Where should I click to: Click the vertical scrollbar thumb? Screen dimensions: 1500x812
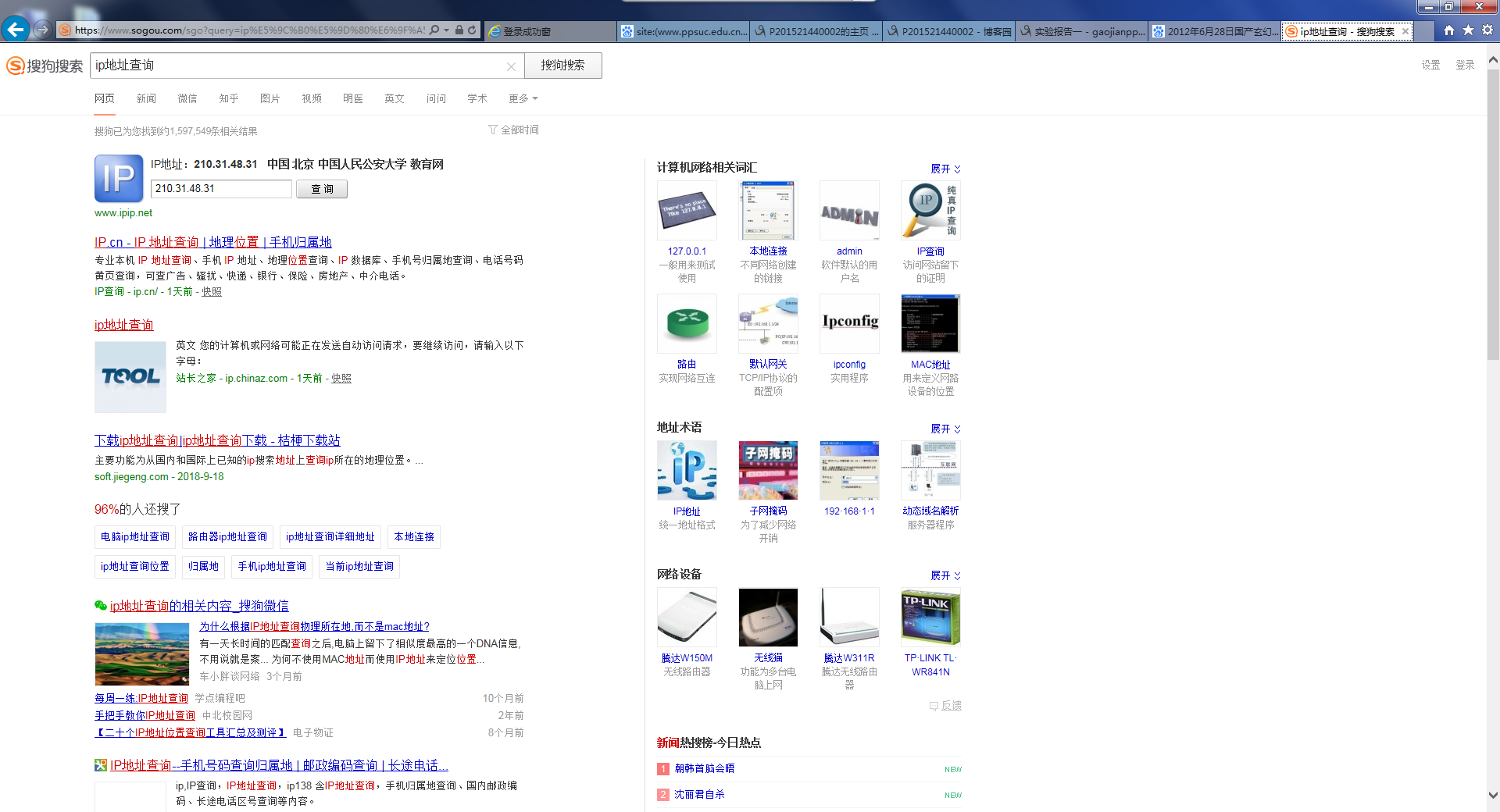tap(1493, 215)
